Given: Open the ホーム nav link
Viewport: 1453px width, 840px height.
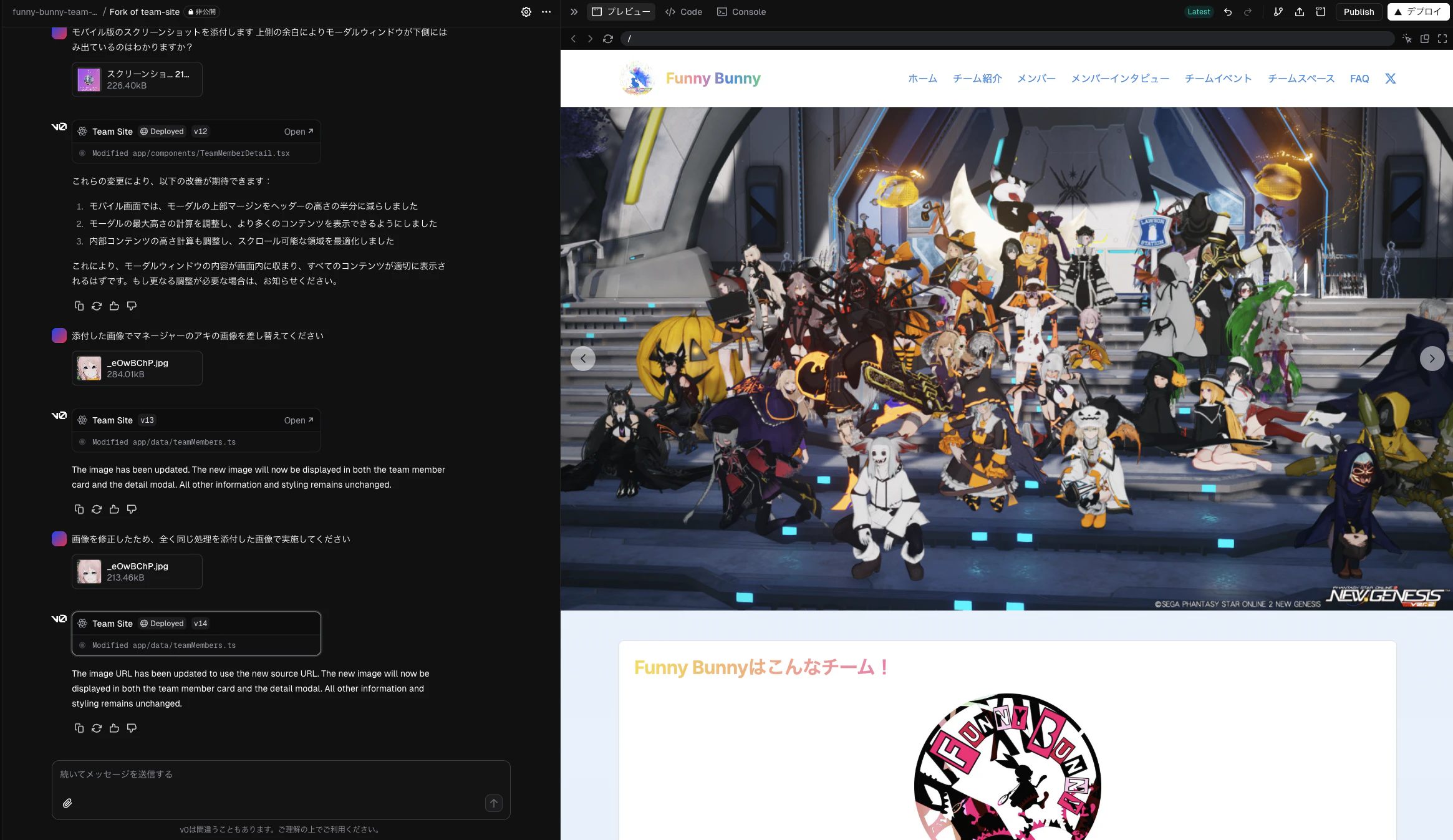Looking at the screenshot, I should pos(922,79).
